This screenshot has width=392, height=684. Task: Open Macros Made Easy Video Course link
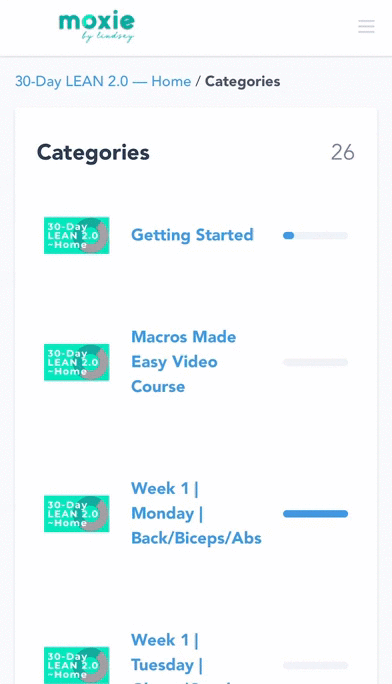tap(184, 362)
